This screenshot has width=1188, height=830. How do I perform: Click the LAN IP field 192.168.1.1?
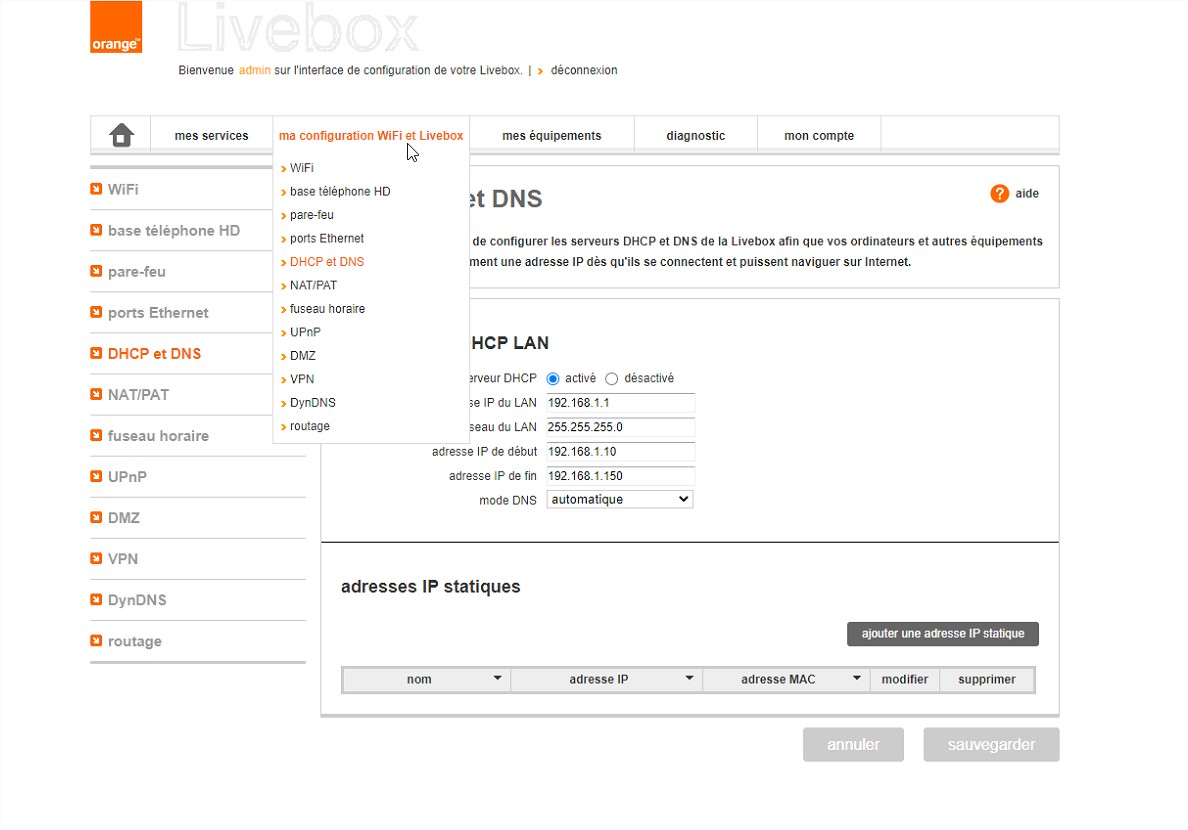621,402
